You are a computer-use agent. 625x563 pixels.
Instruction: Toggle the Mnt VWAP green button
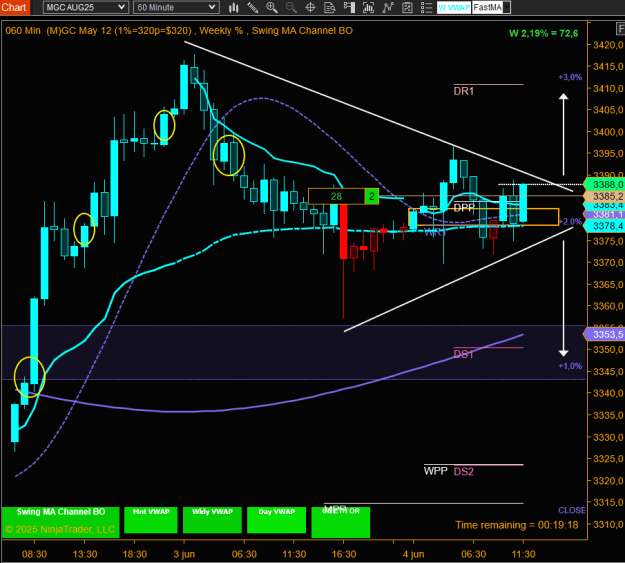(x=151, y=520)
